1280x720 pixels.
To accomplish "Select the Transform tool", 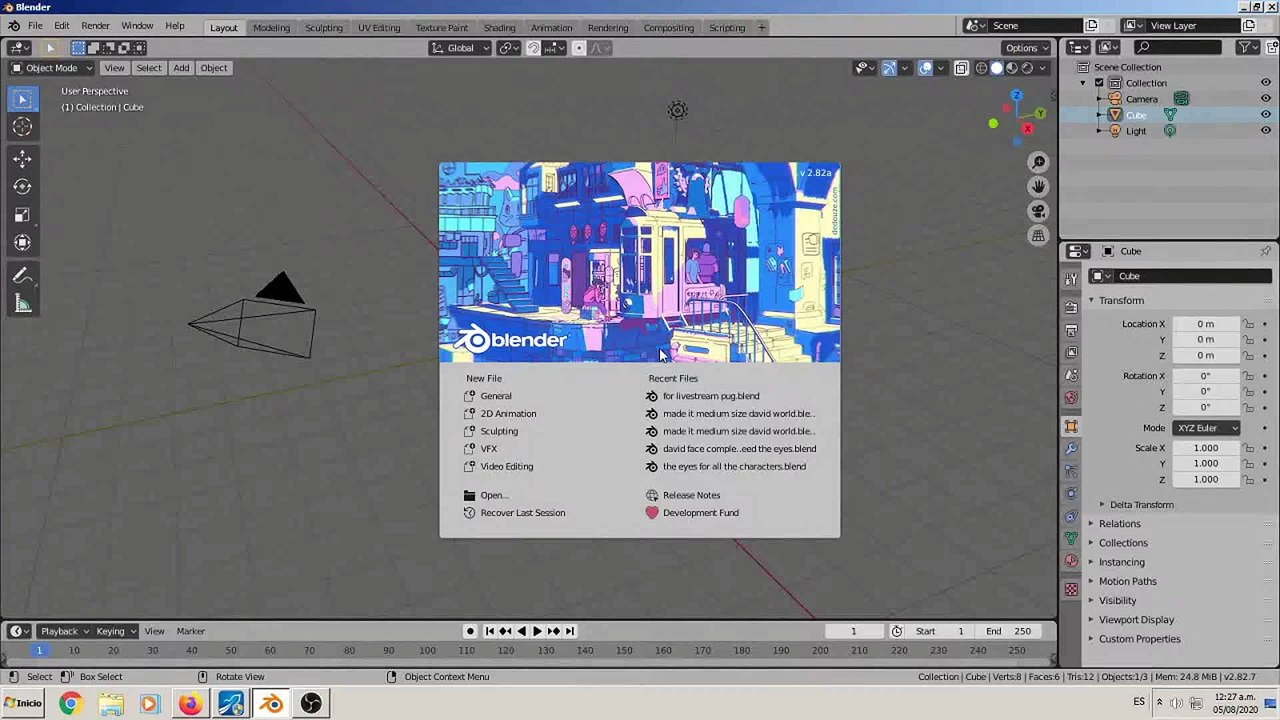I will tap(22, 242).
